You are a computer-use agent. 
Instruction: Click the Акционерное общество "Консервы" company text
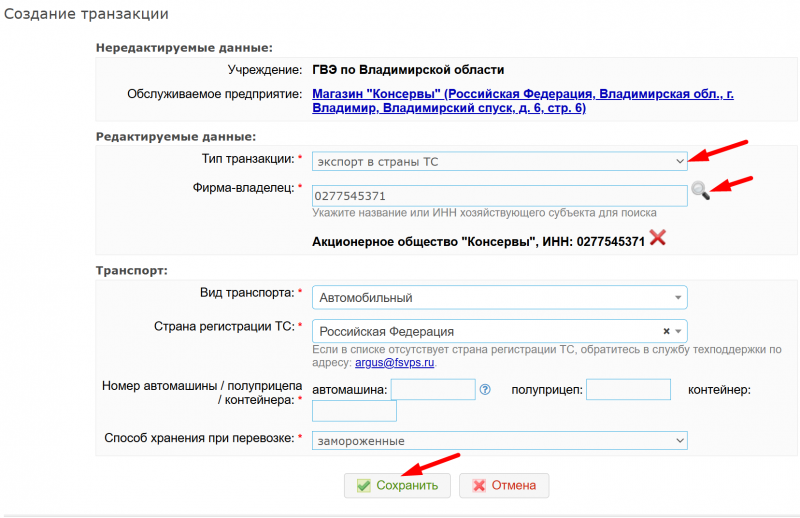[478, 242]
